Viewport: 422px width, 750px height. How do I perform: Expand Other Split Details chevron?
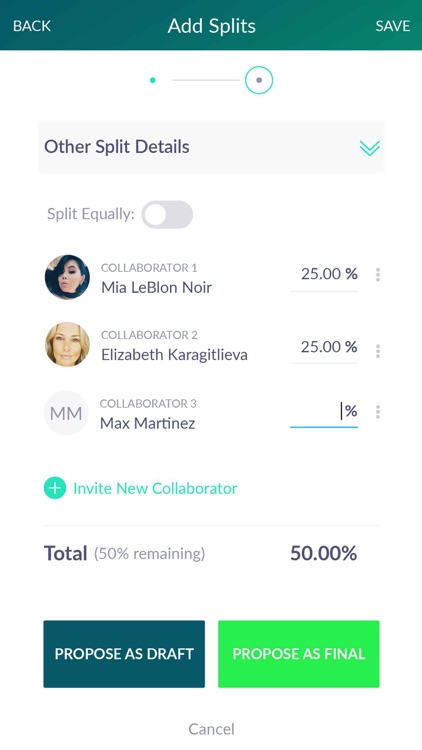click(x=369, y=148)
